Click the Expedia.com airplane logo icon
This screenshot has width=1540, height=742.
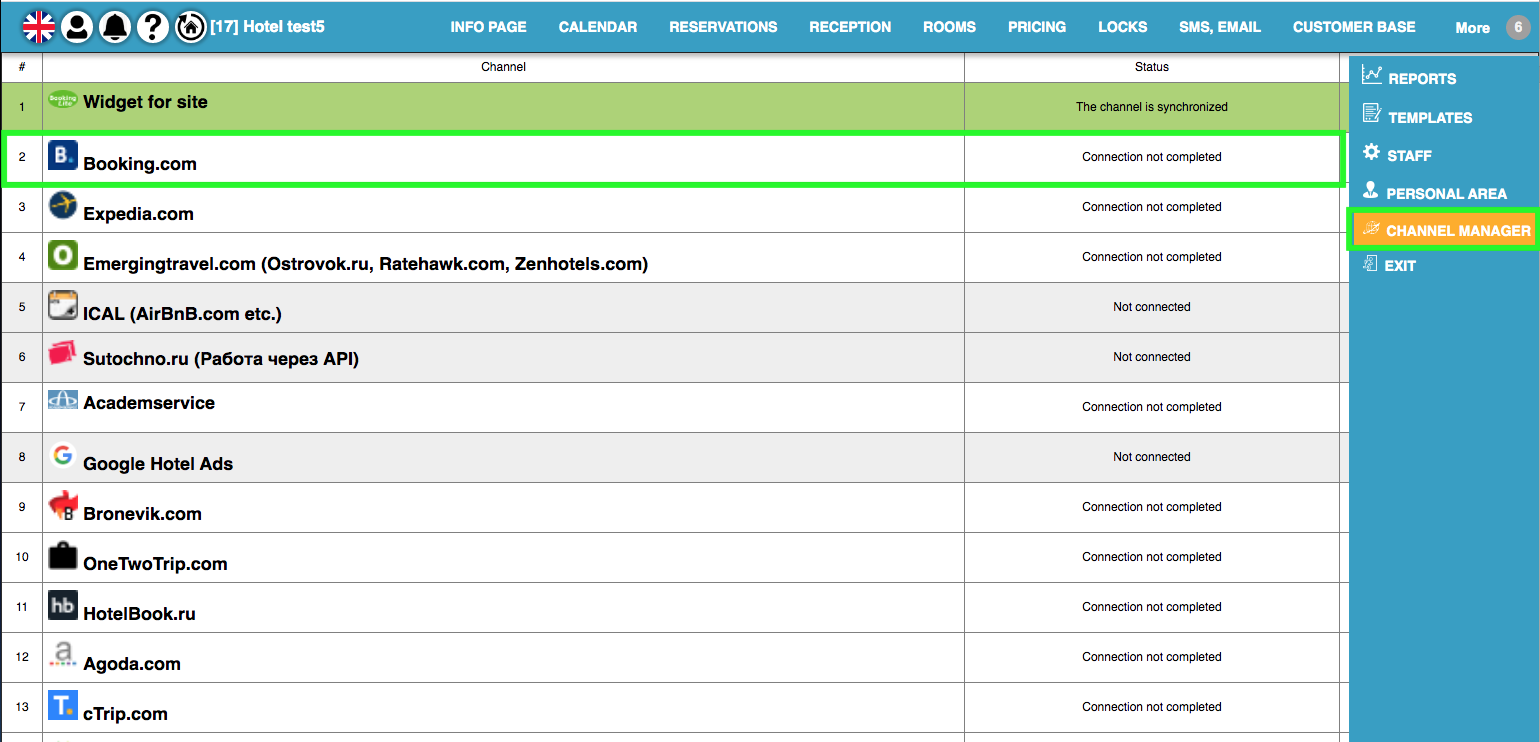coord(63,205)
